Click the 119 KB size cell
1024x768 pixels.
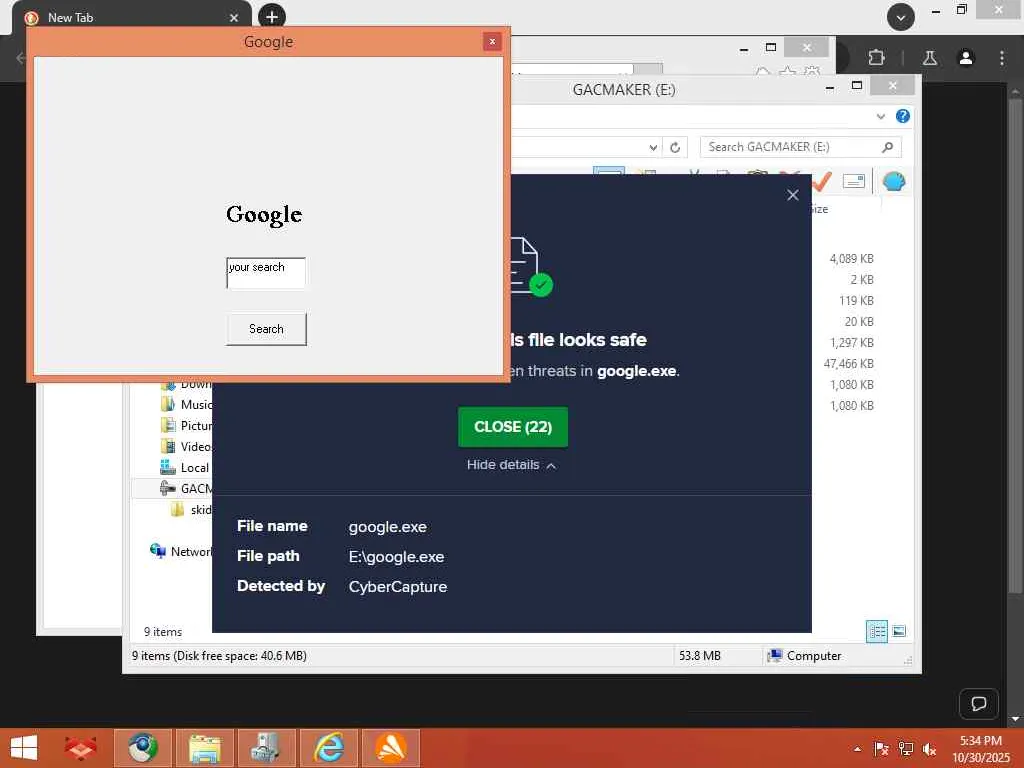(856, 301)
